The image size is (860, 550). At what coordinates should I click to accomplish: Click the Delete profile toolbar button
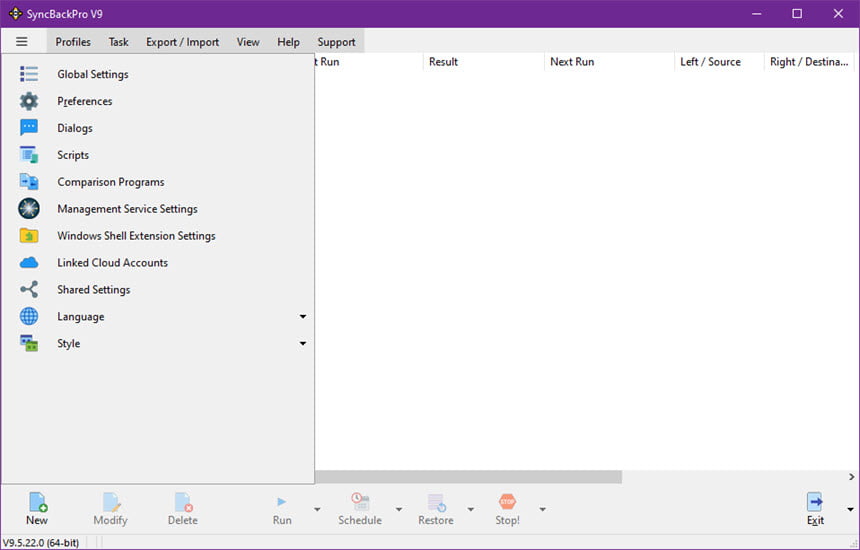coord(183,509)
